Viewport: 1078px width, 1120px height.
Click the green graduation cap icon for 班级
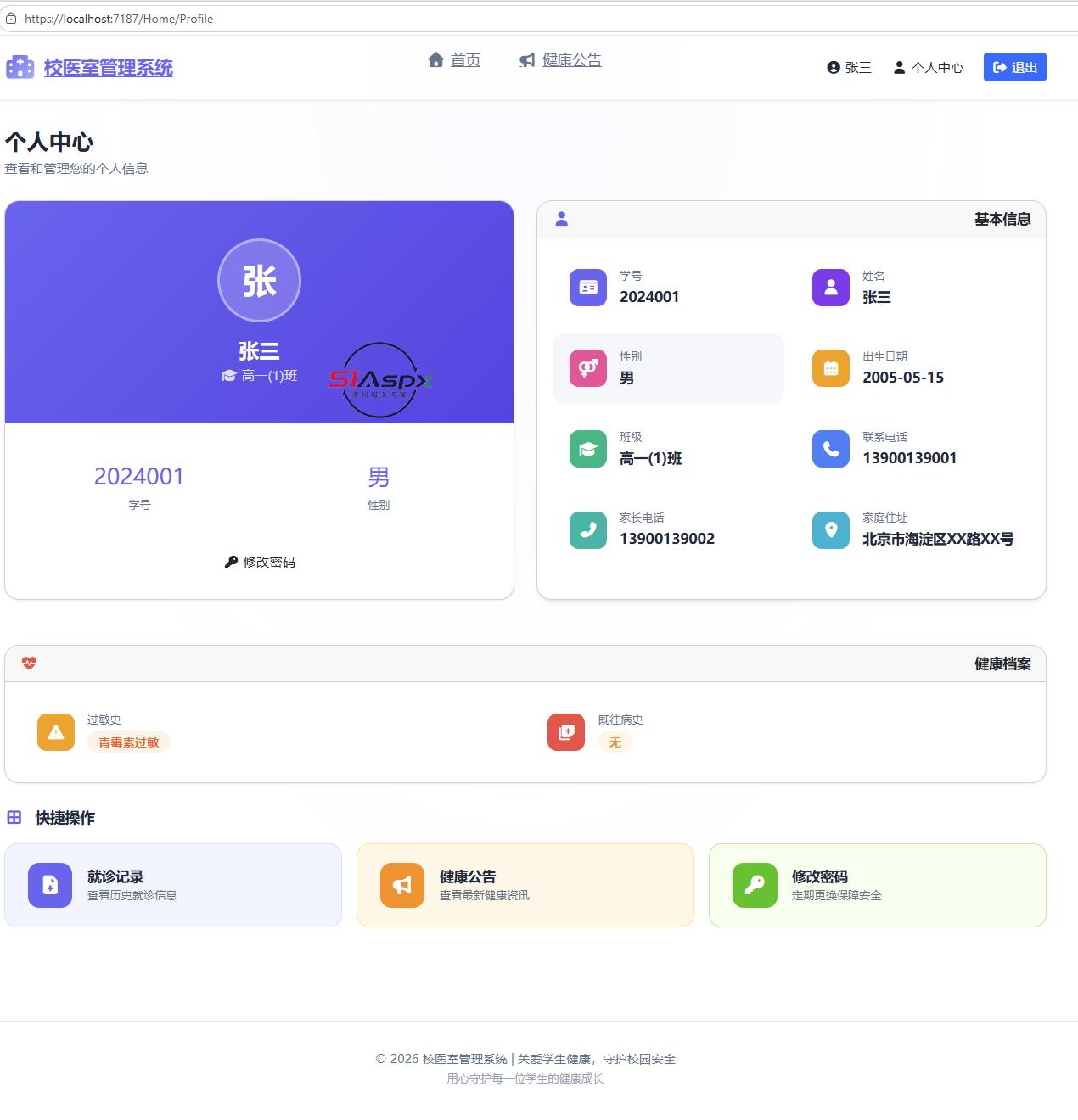coord(588,449)
